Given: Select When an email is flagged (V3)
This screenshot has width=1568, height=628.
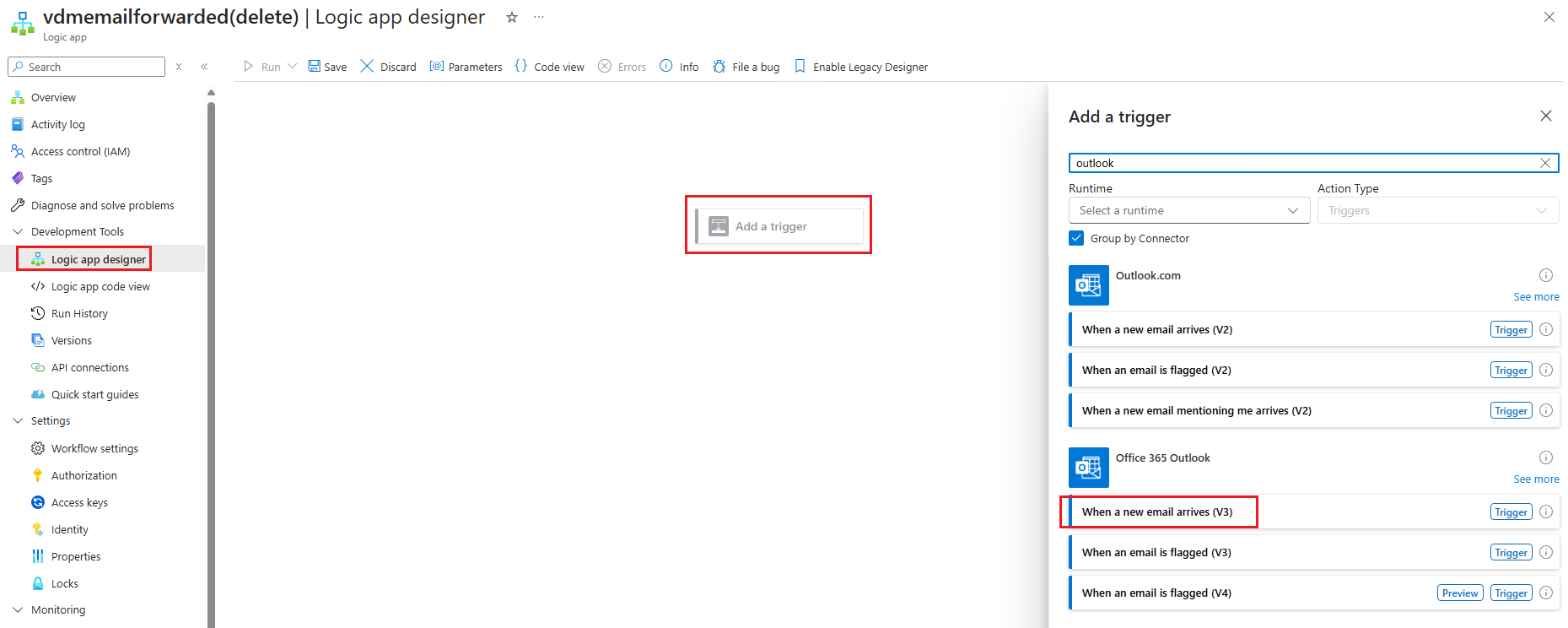Looking at the screenshot, I should coord(1314,552).
